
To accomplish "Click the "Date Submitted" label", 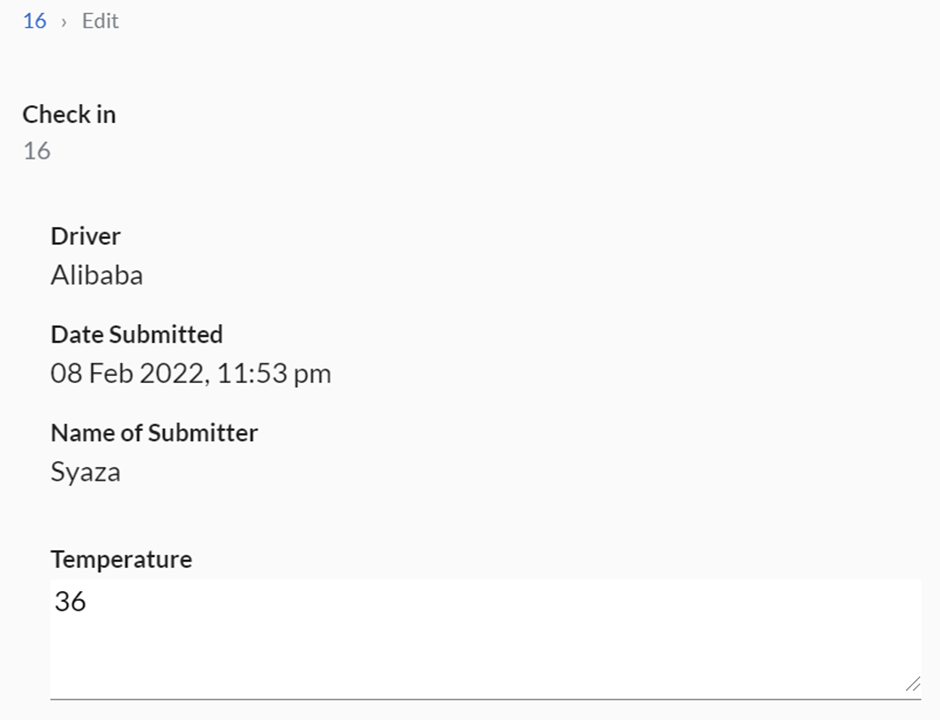I will coord(136,334).
